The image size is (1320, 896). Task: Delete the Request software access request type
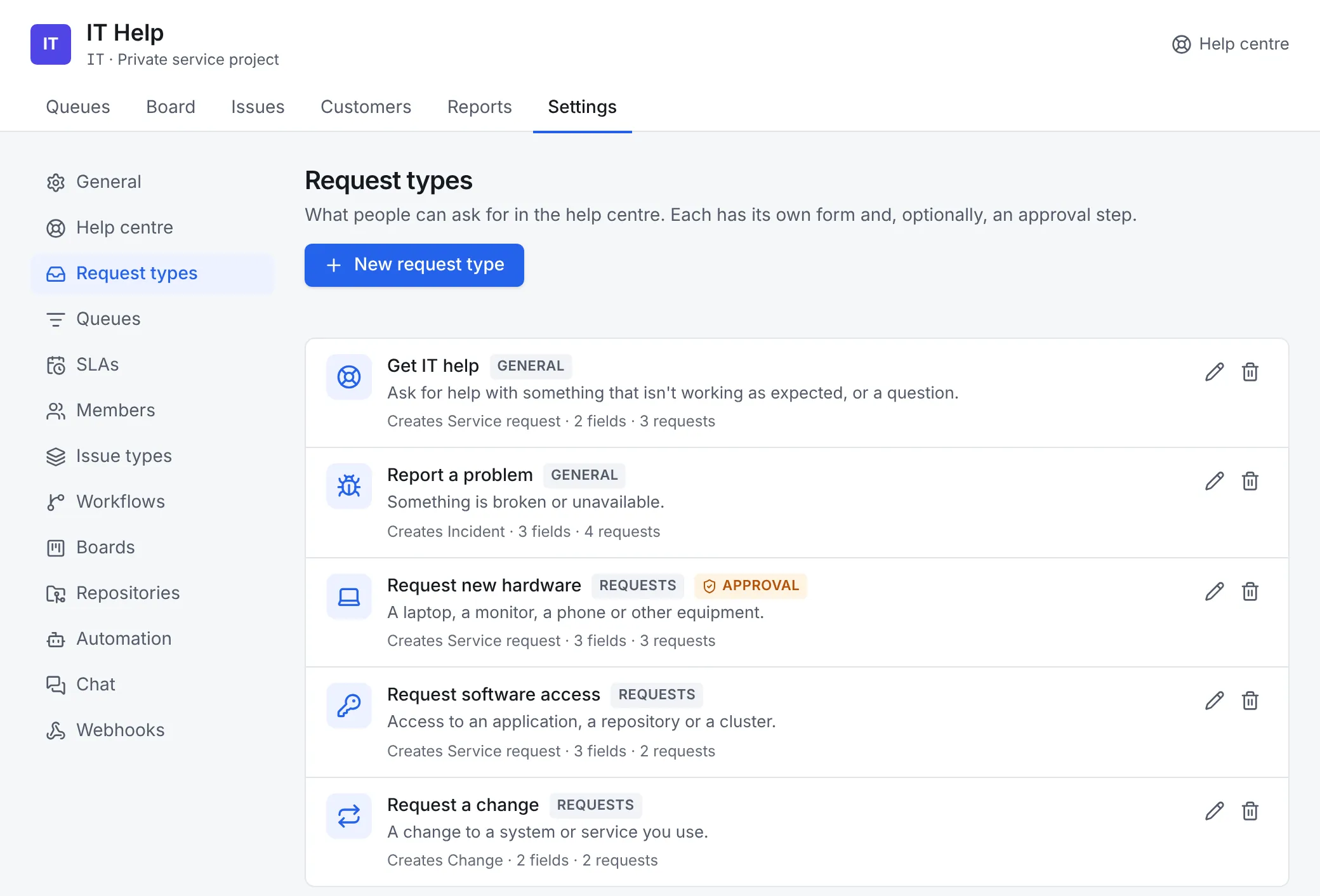[x=1250, y=701]
